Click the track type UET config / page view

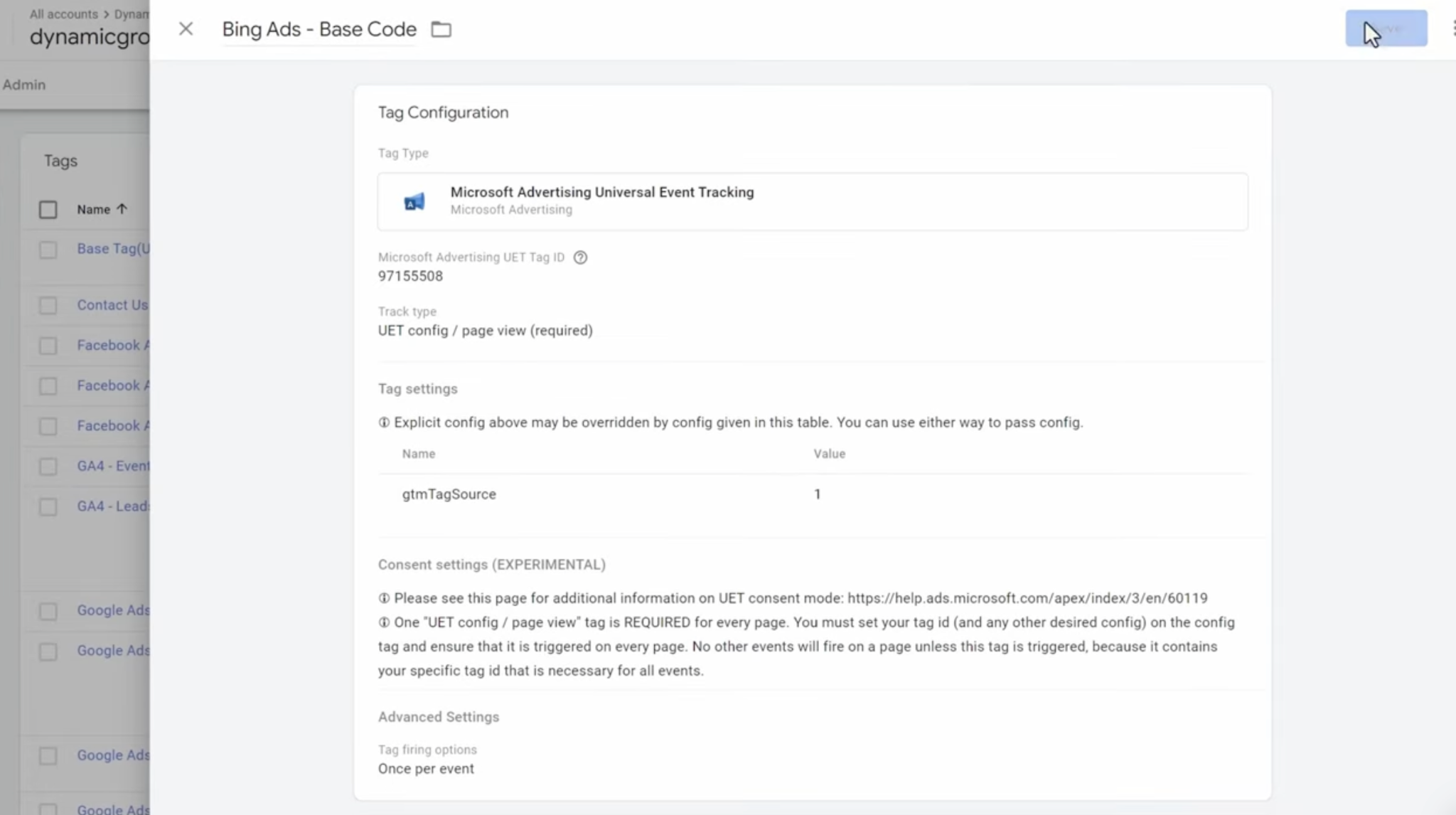(x=485, y=331)
